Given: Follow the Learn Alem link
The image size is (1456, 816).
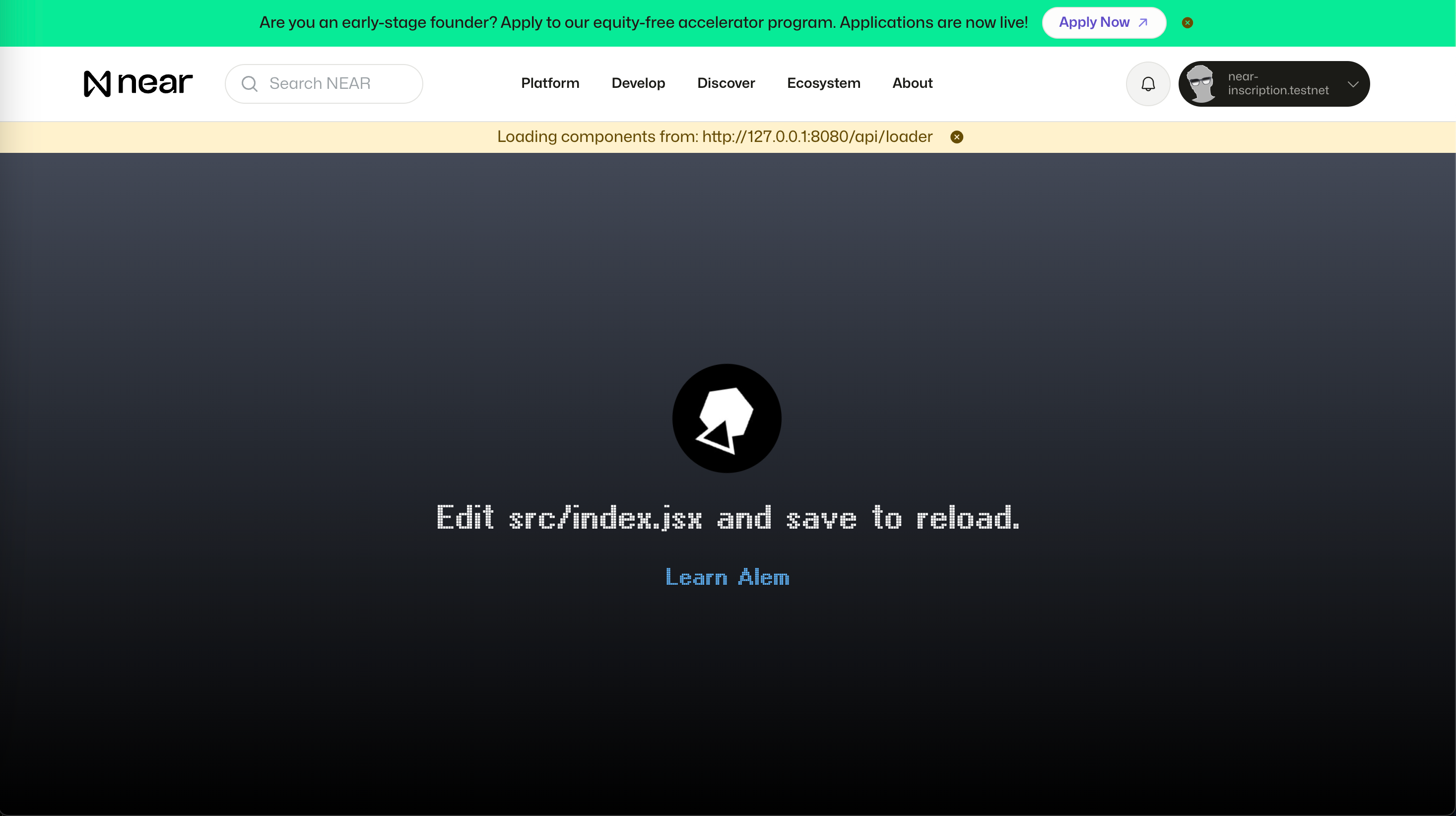Looking at the screenshot, I should [x=727, y=577].
